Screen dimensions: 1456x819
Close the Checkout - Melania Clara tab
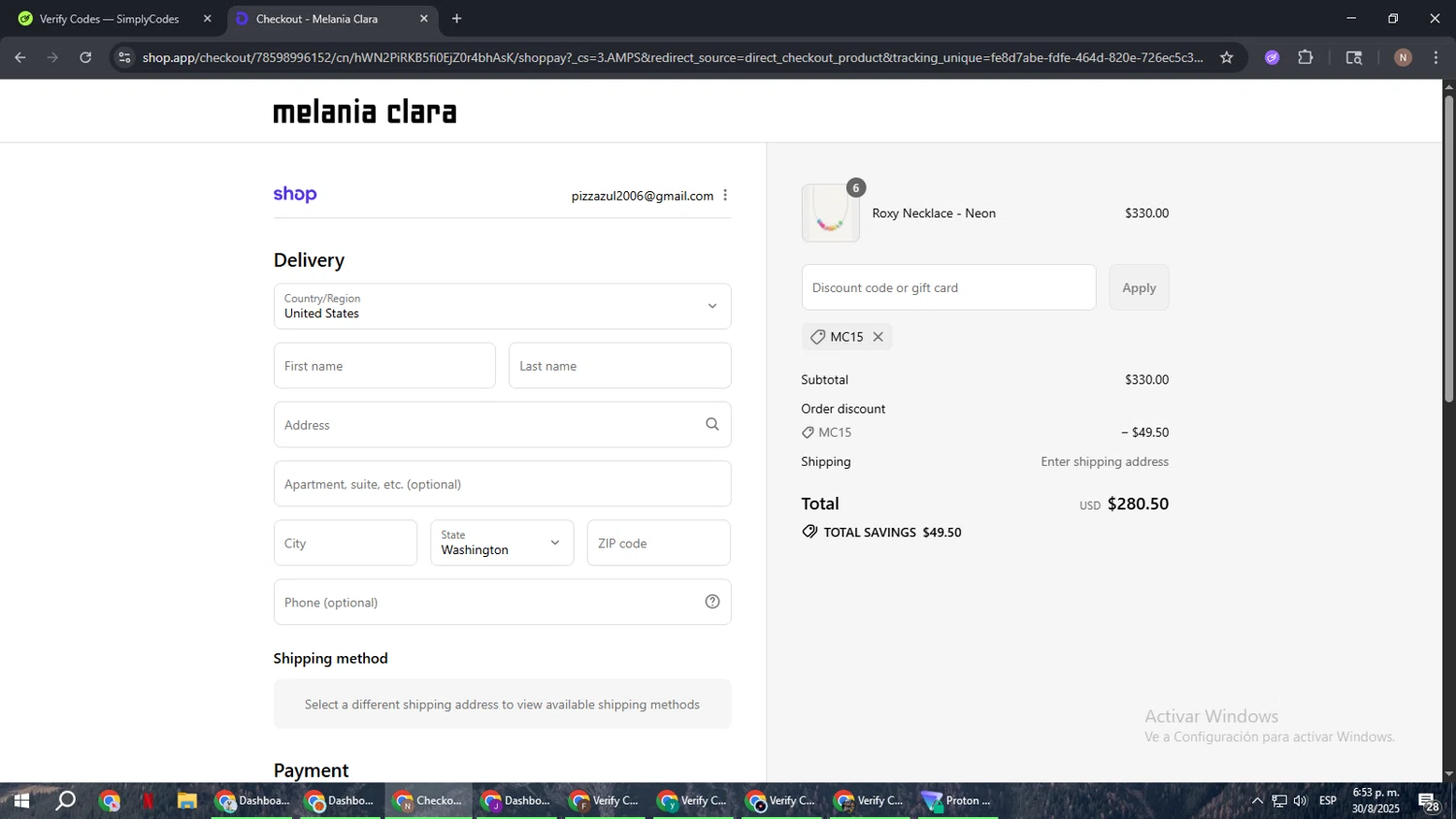click(423, 18)
